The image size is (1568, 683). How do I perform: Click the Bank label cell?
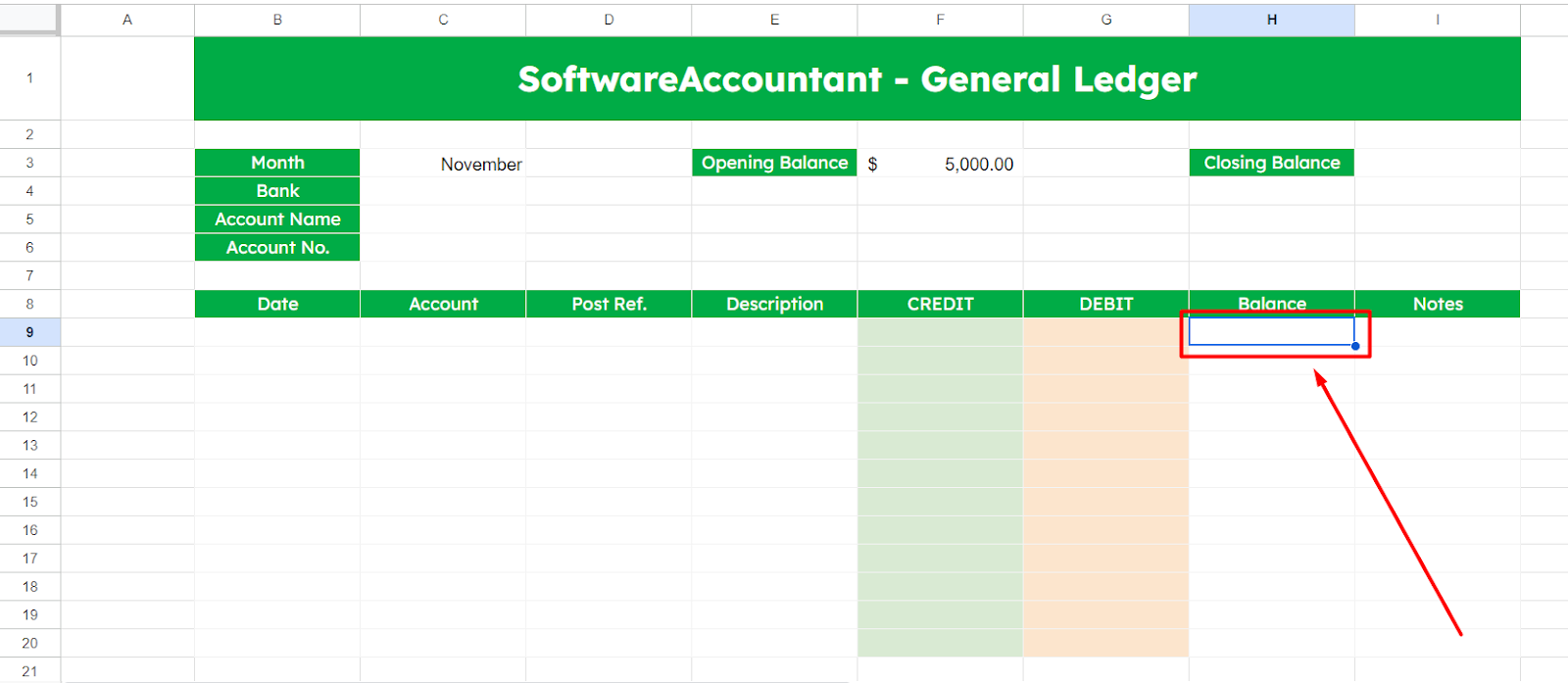tap(277, 191)
